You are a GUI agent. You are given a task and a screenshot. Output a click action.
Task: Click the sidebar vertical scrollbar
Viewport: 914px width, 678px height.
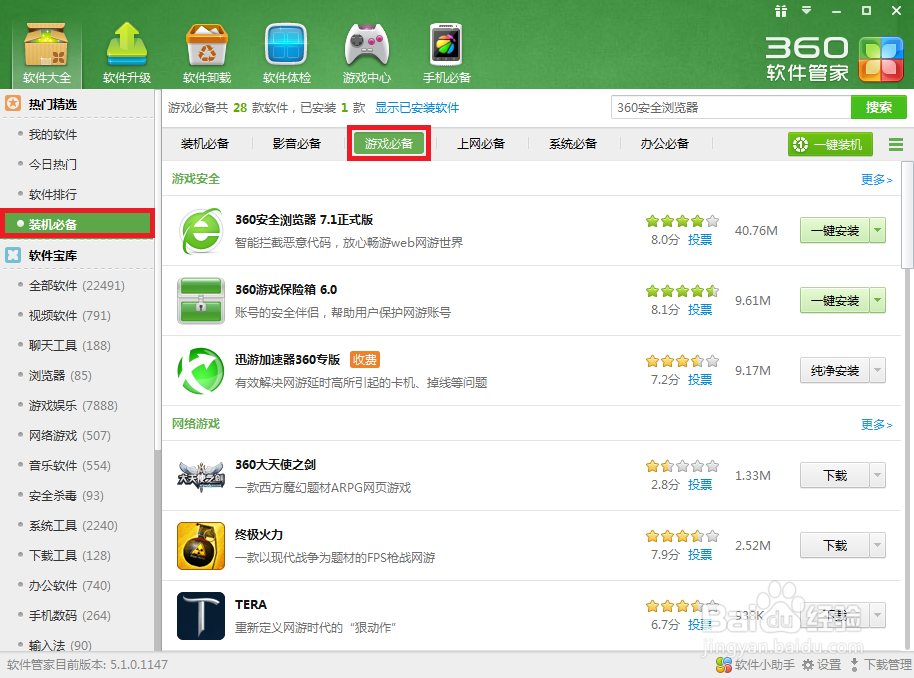tap(157, 270)
